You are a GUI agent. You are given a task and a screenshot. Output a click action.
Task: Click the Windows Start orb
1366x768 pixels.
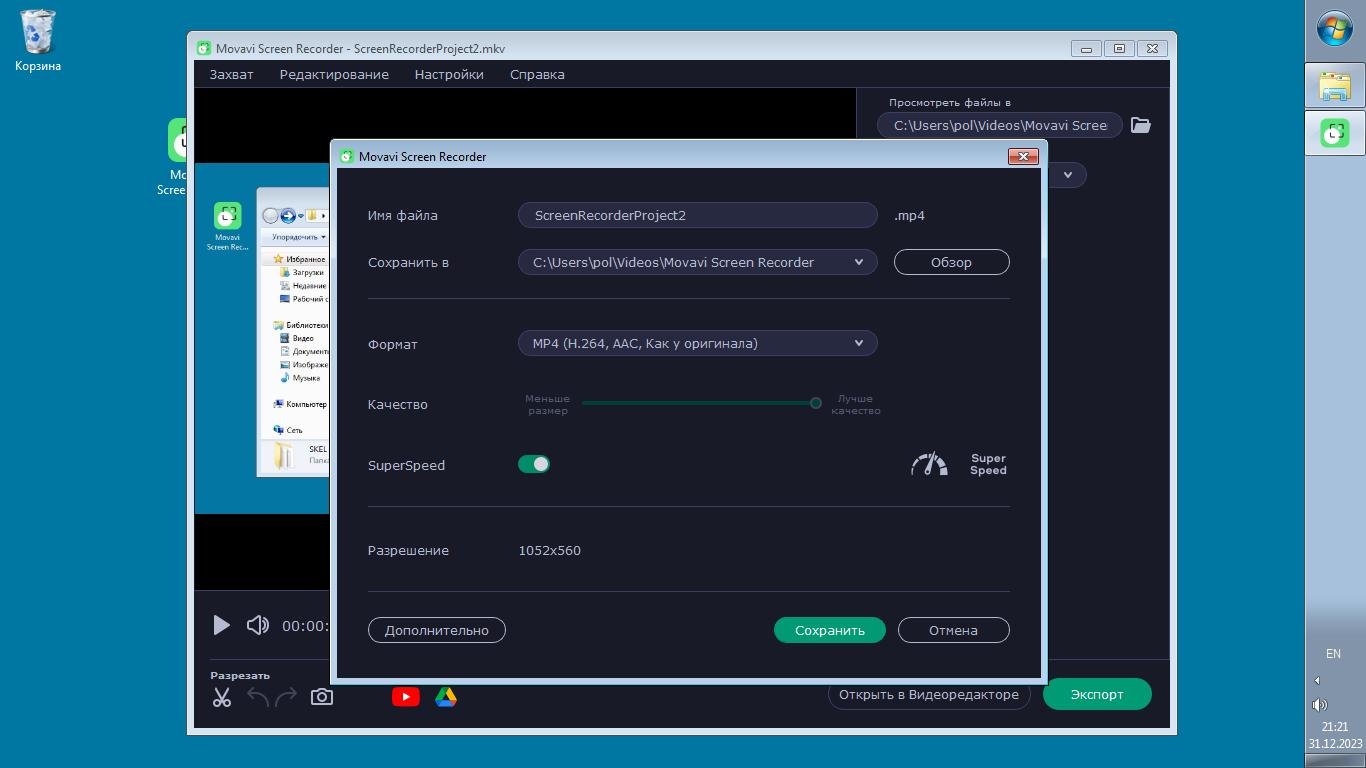1334,29
